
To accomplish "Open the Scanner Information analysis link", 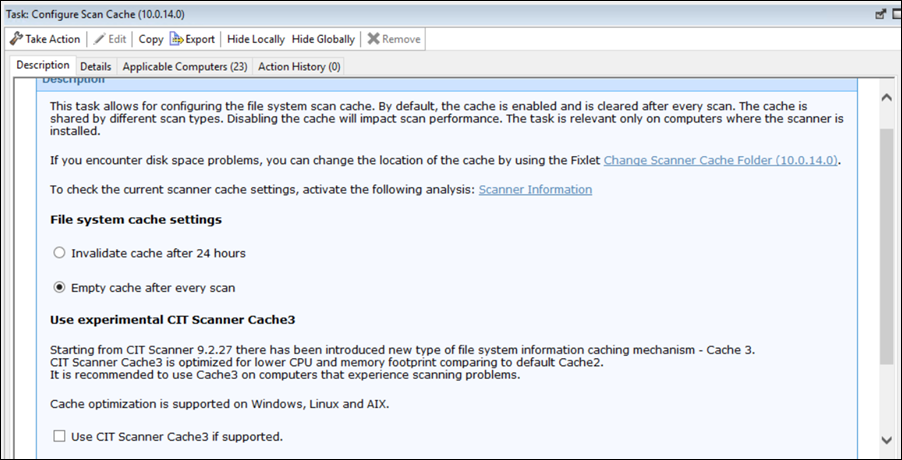I will tap(535, 189).
